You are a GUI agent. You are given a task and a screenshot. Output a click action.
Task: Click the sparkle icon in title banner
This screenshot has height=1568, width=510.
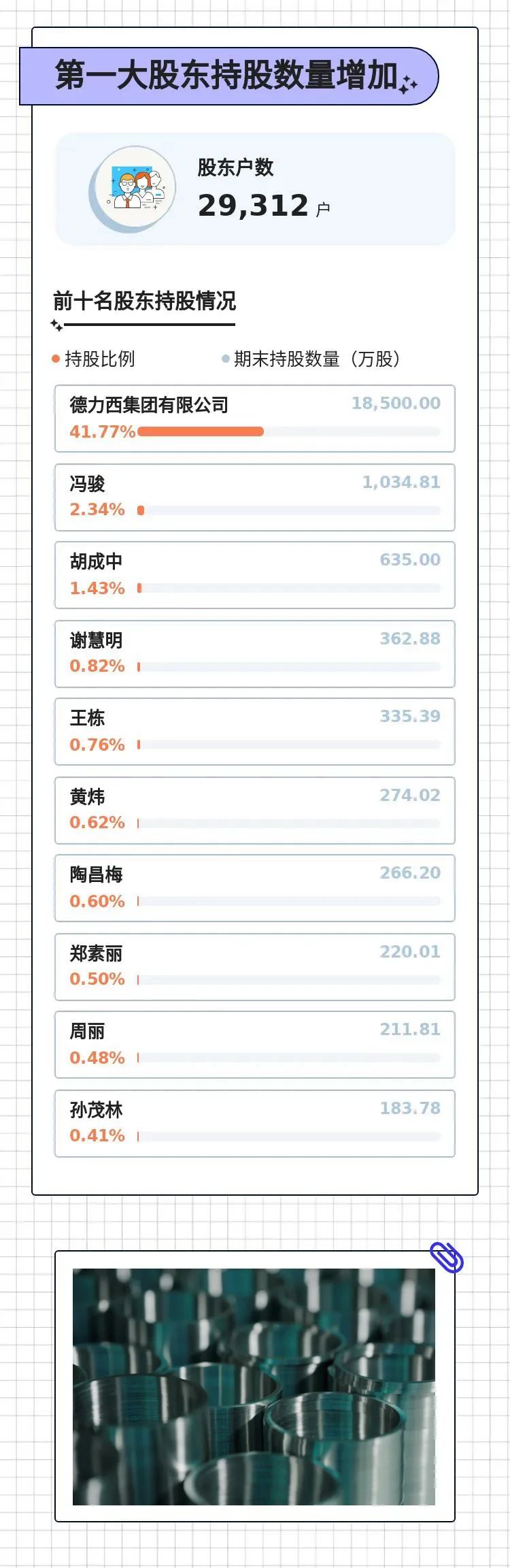408,84
